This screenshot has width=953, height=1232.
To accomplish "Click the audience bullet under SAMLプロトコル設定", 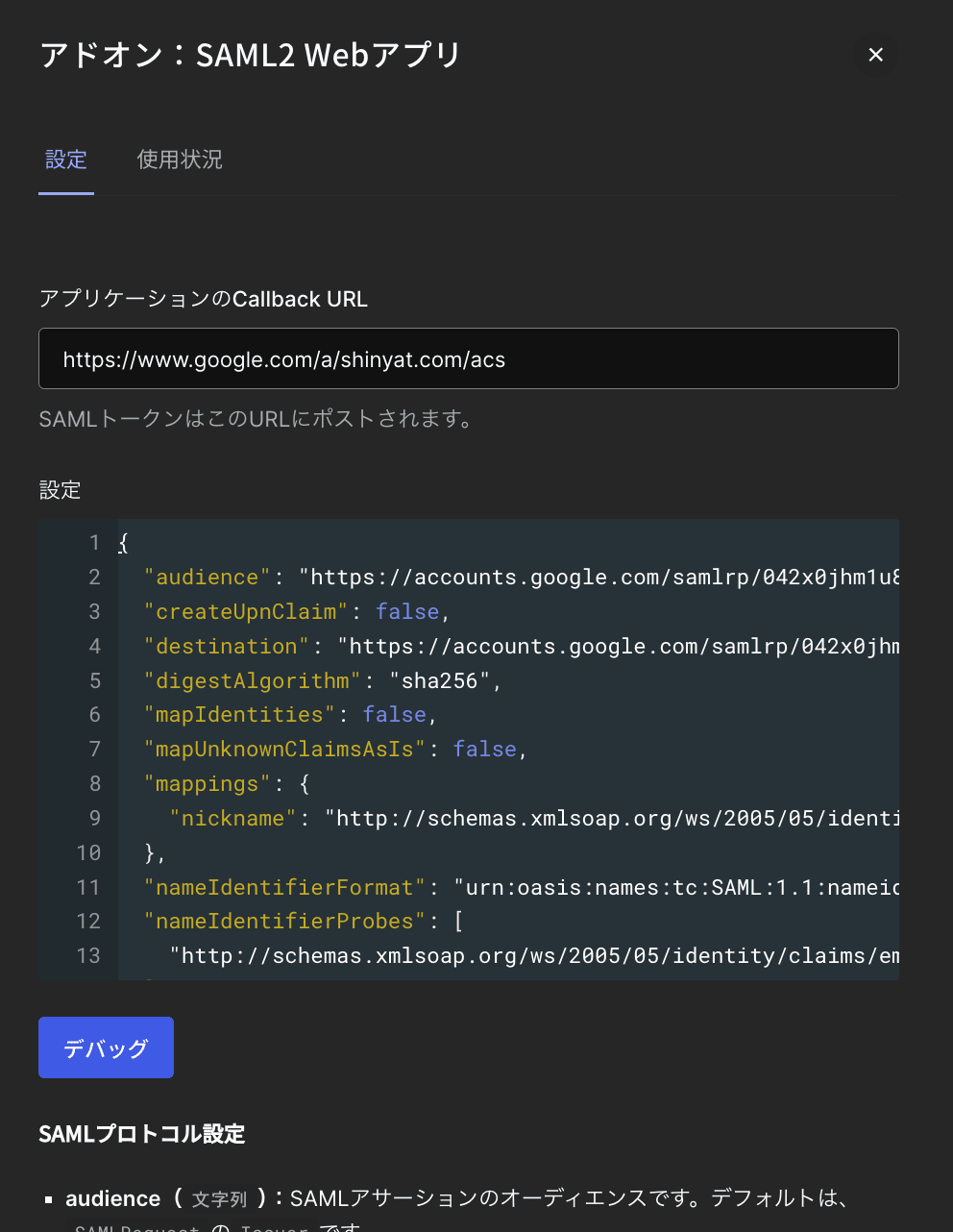I will coord(49,1198).
